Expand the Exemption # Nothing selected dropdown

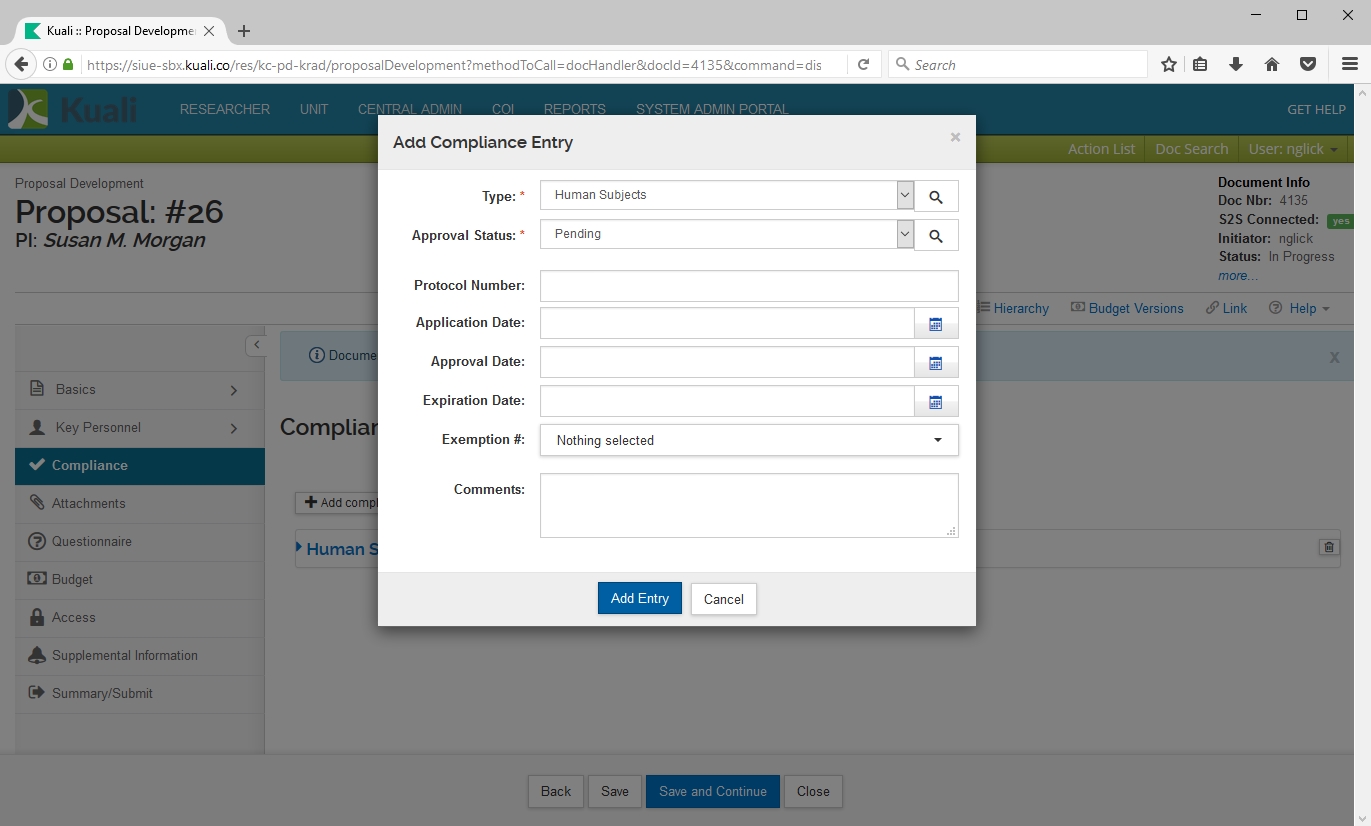[x=749, y=440]
